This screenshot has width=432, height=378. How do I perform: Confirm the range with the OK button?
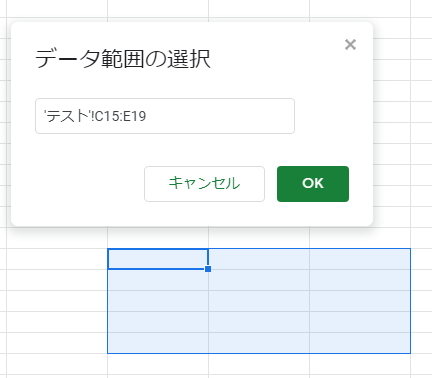tap(313, 184)
